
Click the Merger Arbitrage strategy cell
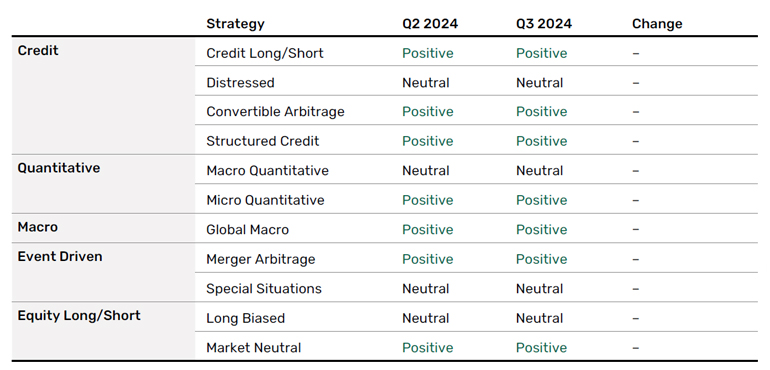click(x=261, y=259)
